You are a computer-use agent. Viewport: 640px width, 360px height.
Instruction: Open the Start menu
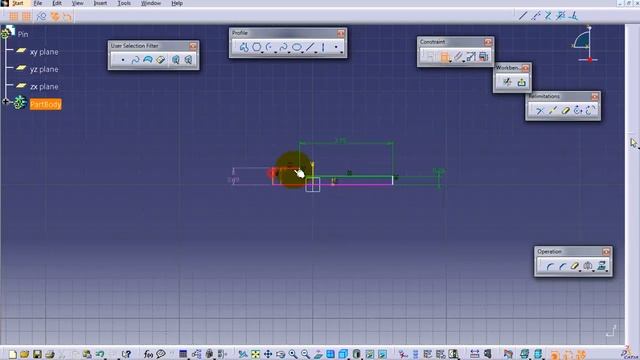click(x=18, y=3)
